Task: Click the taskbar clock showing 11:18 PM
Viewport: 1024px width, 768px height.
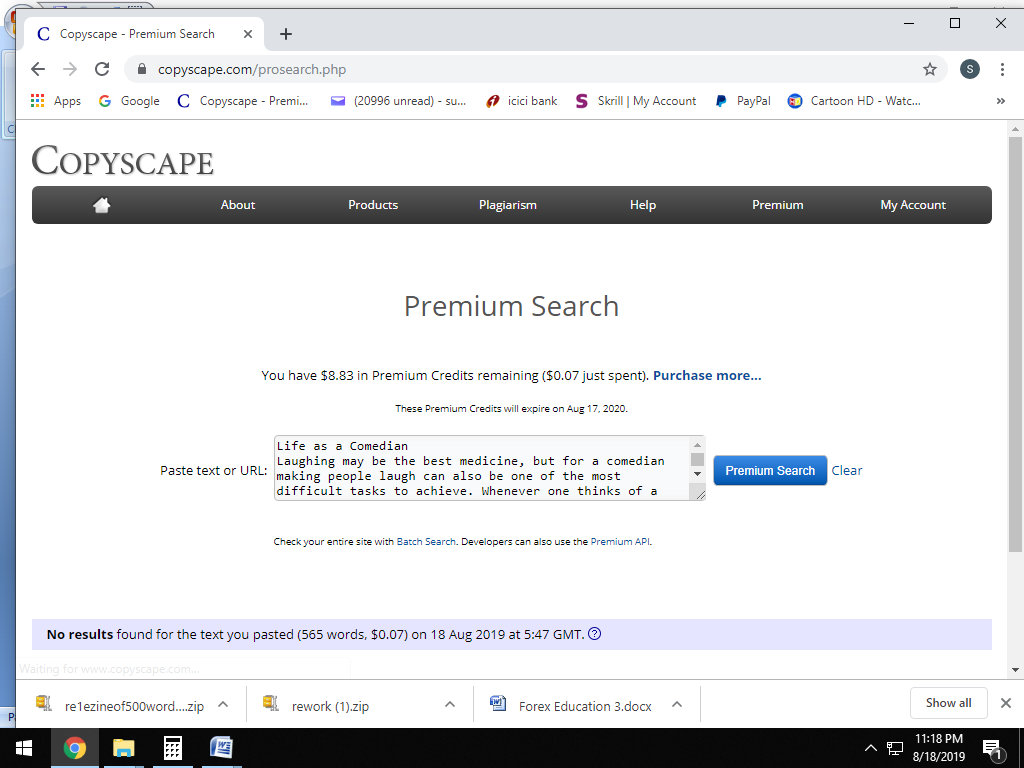Action: click(938, 748)
